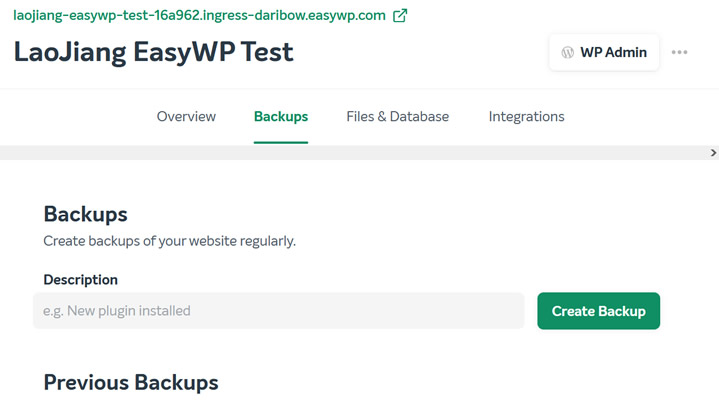719x408 pixels.
Task: Go to Files & Database tab
Action: [x=398, y=116]
